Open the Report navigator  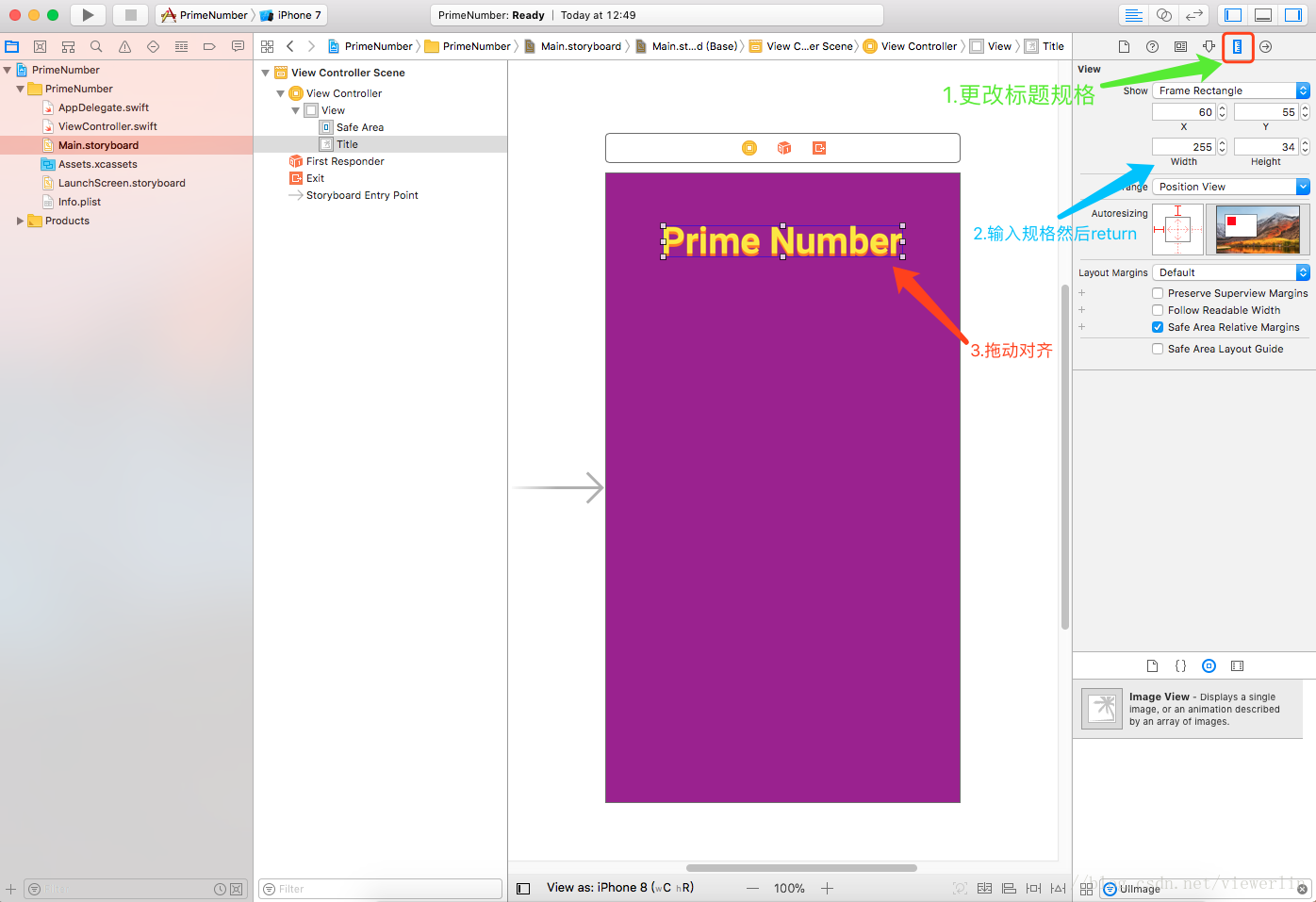pyautogui.click(x=238, y=46)
